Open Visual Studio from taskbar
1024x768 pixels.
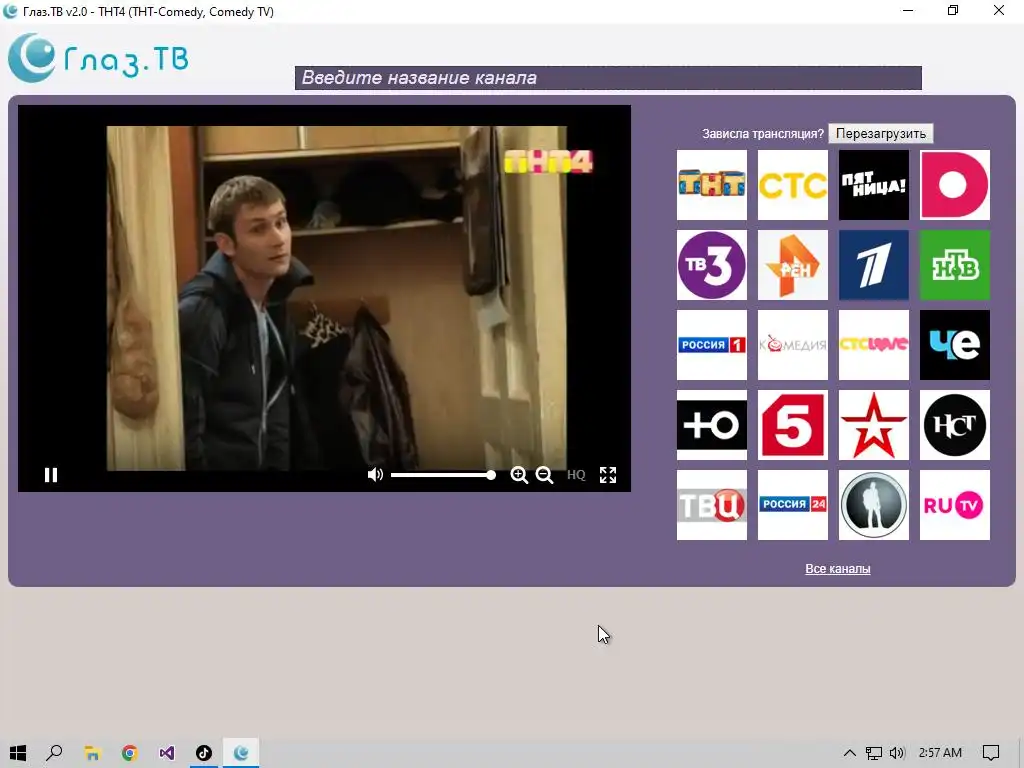167,753
